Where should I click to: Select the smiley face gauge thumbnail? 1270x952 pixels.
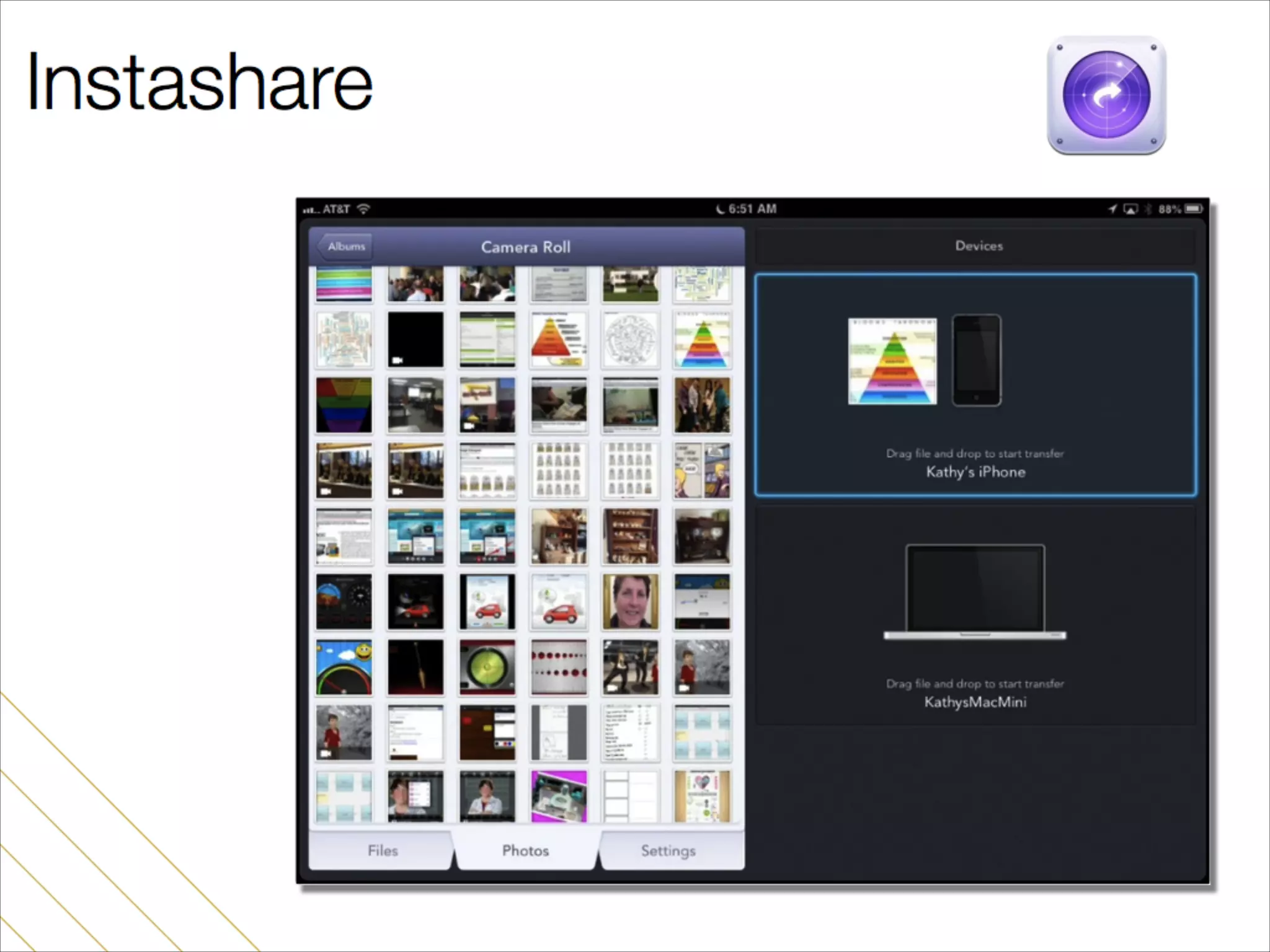[344, 667]
